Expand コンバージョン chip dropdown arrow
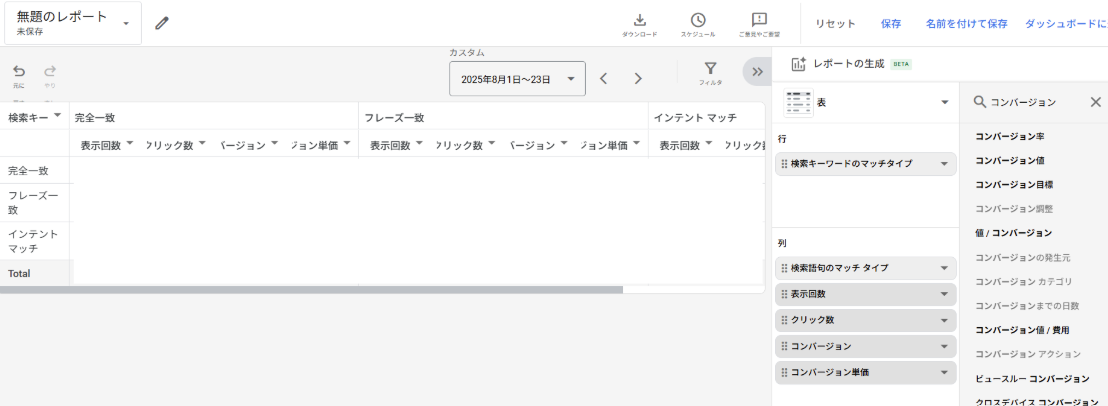Screen dimensions: 1108x406 (x=944, y=347)
